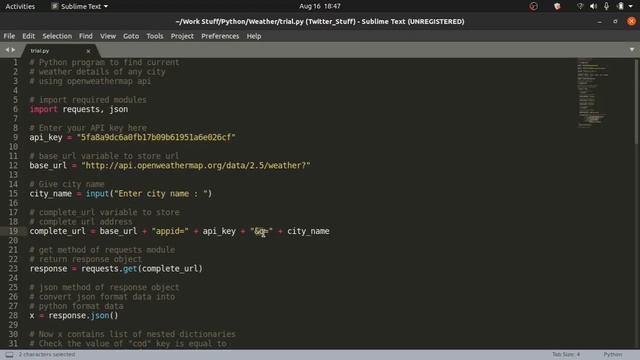Open the Help menu

click(x=254, y=36)
